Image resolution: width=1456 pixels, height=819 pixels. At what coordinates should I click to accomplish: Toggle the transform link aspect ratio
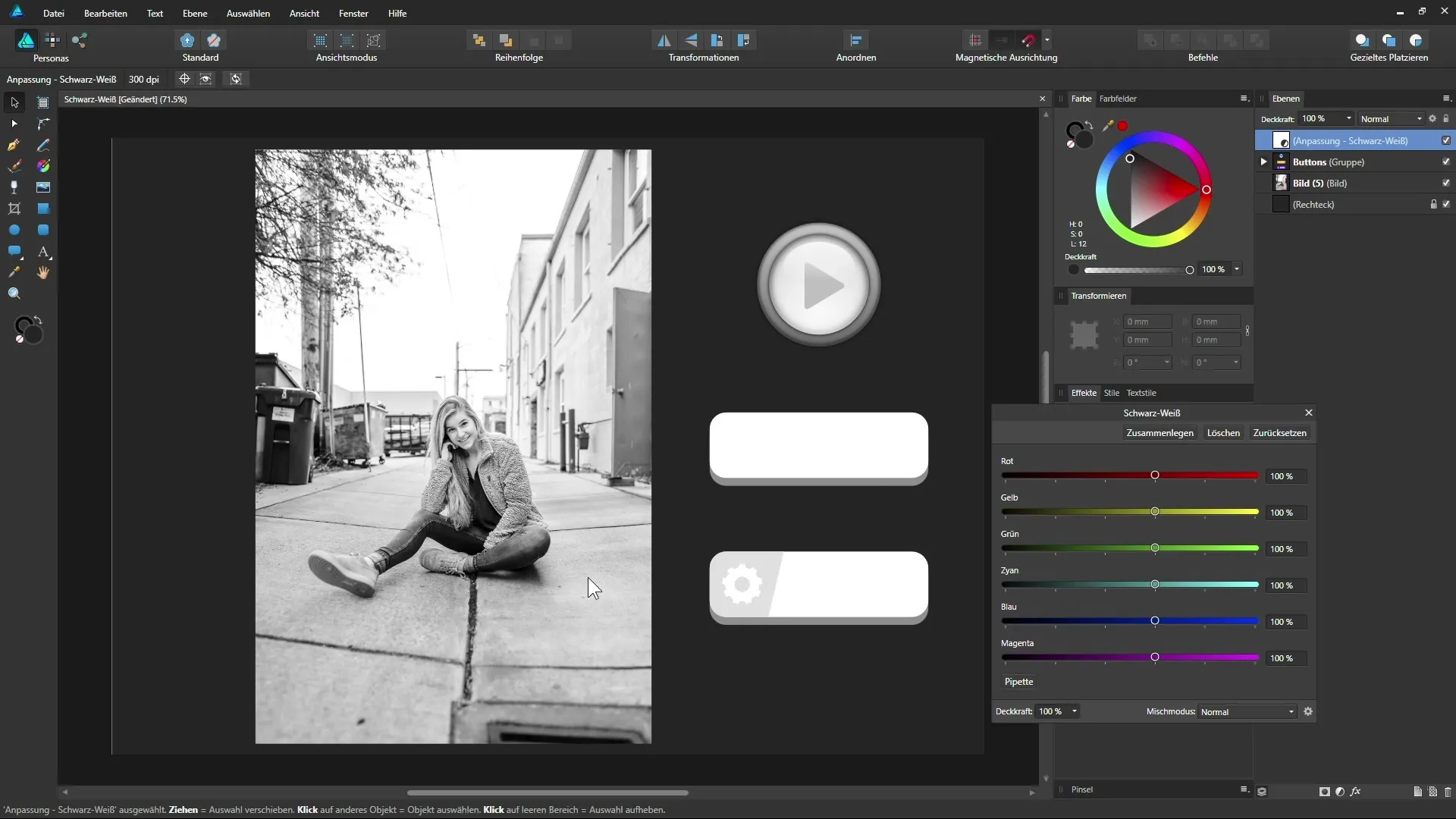click(1247, 331)
